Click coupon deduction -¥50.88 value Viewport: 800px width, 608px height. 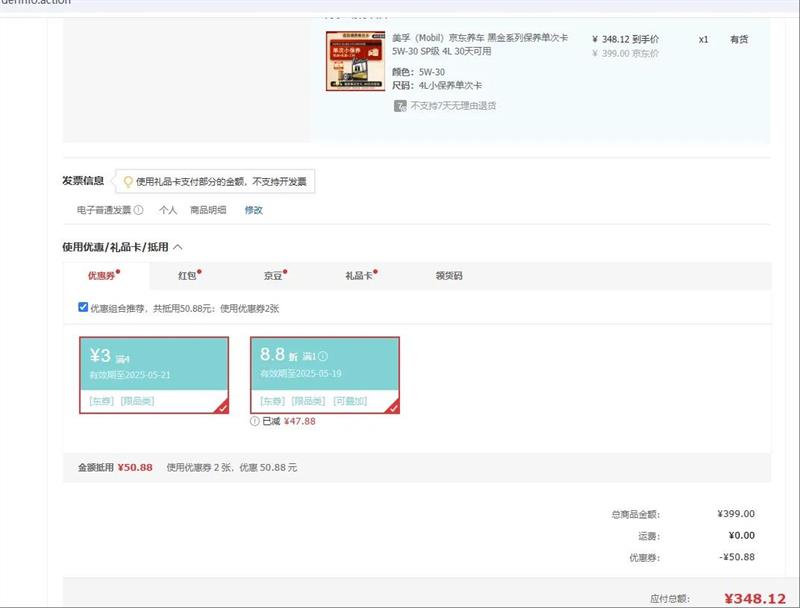(x=737, y=557)
